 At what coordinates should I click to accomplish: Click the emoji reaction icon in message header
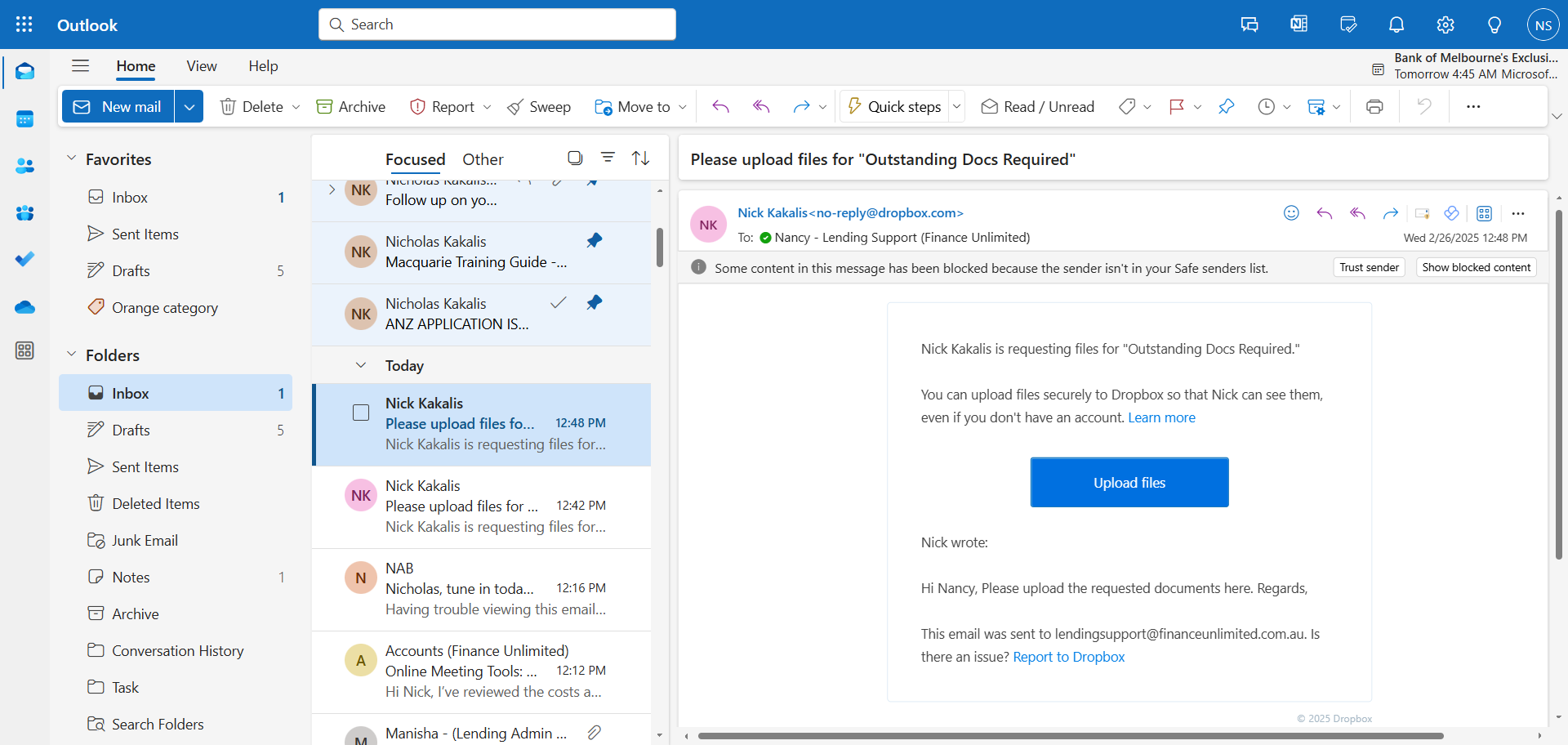click(1291, 213)
